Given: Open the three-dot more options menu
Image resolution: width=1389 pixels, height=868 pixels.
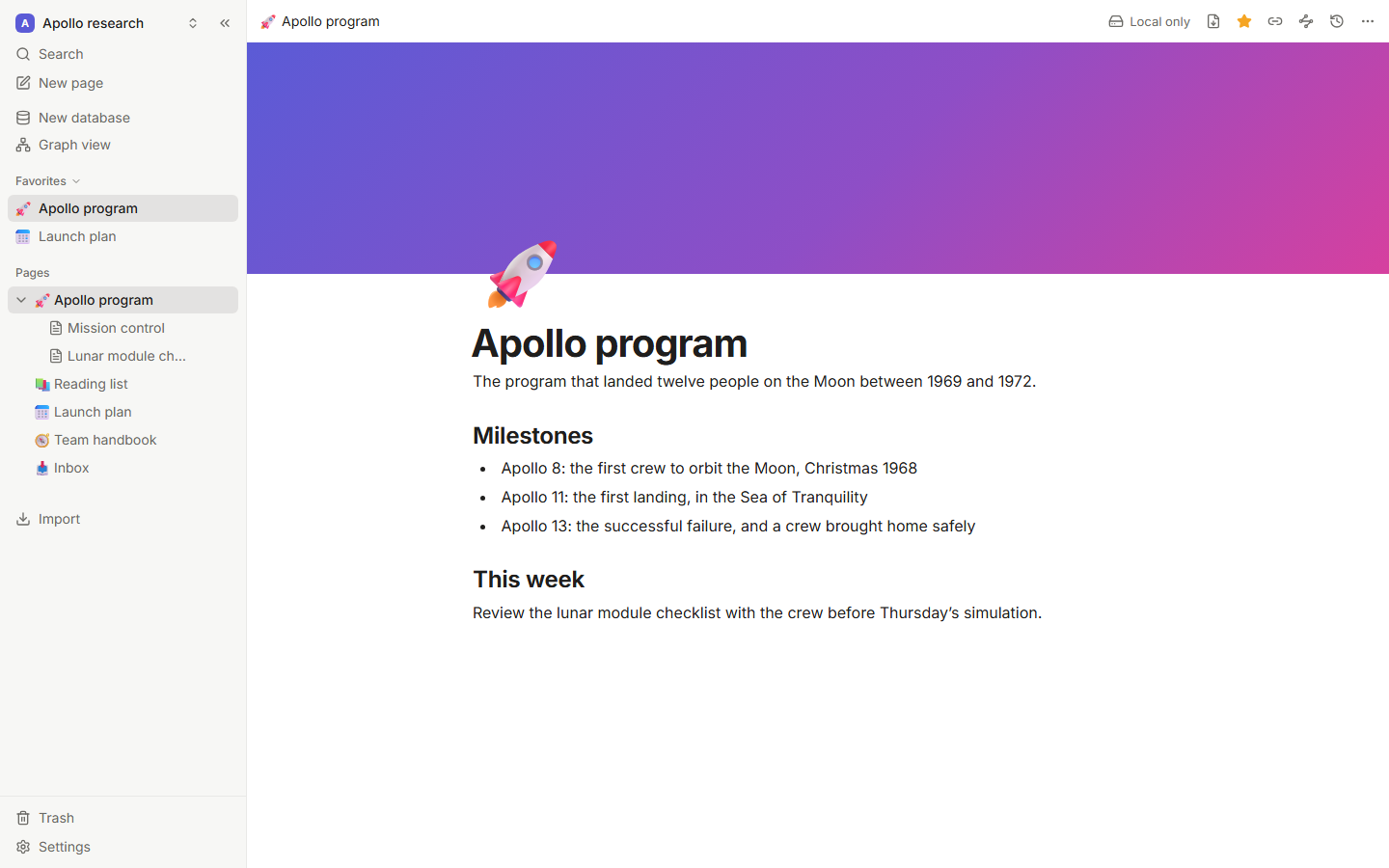Looking at the screenshot, I should click(x=1368, y=21).
